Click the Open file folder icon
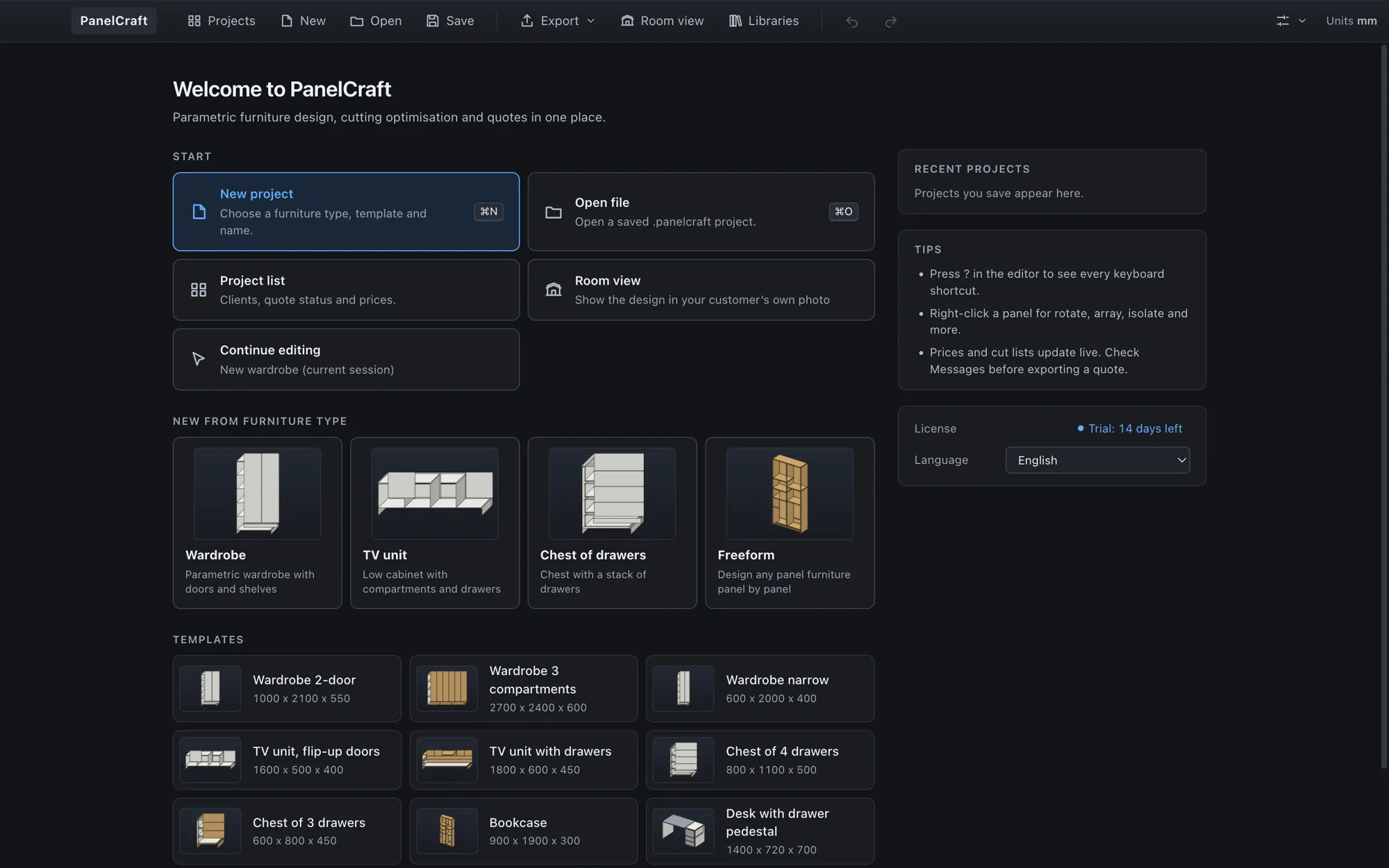The width and height of the screenshot is (1389, 868). (554, 212)
